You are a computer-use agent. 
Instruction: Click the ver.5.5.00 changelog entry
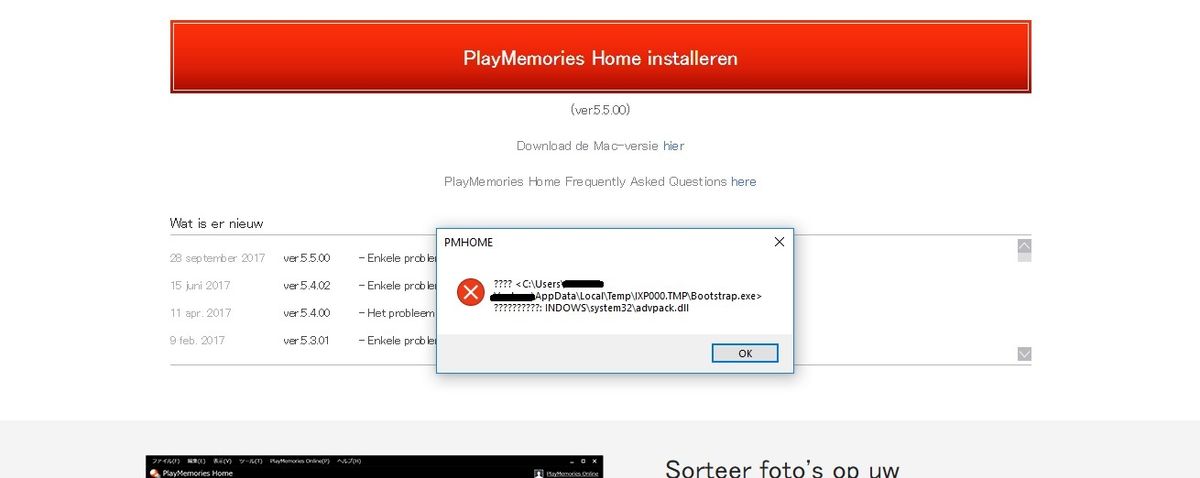pos(306,258)
